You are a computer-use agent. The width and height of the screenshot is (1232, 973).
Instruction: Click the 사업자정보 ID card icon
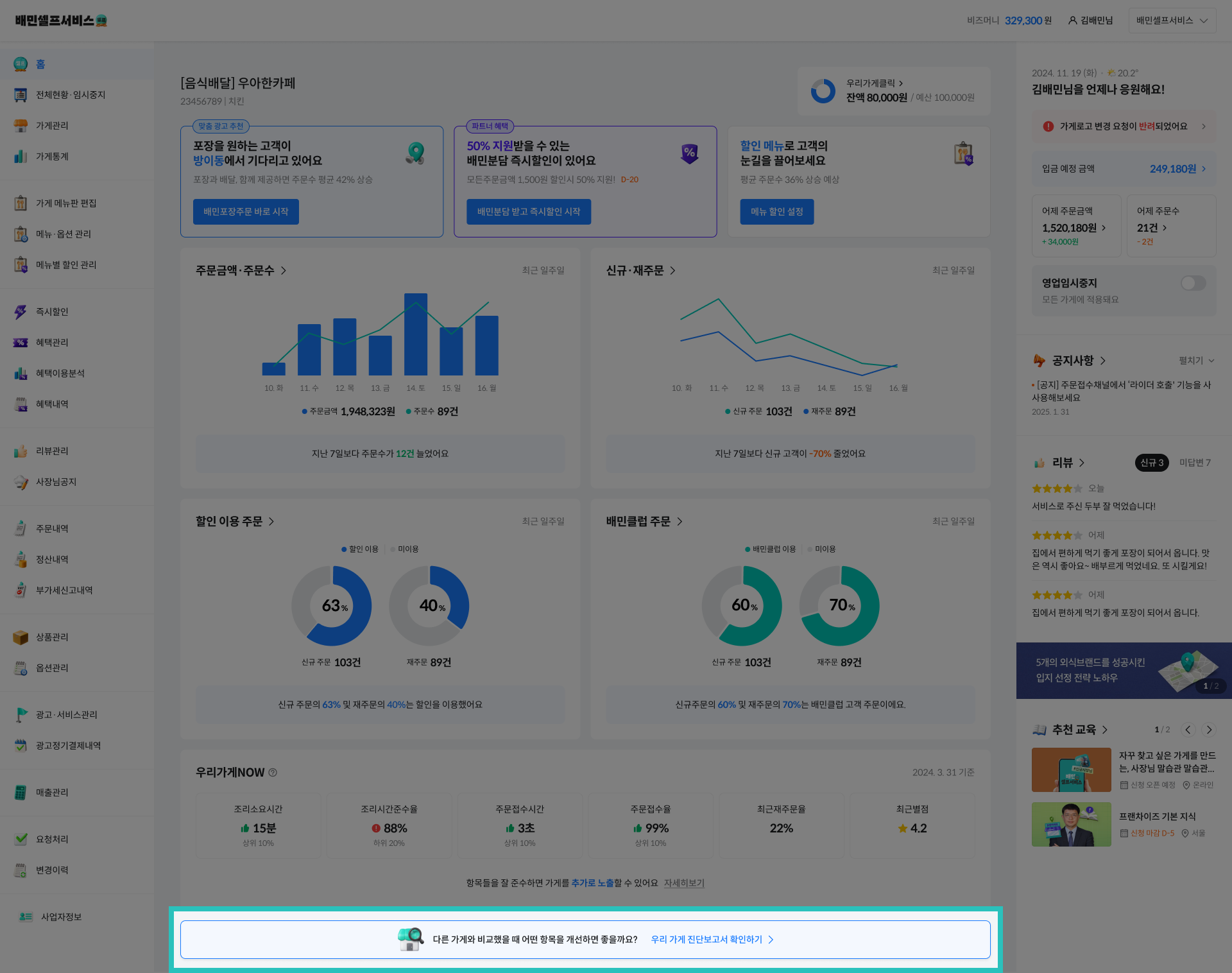26,917
